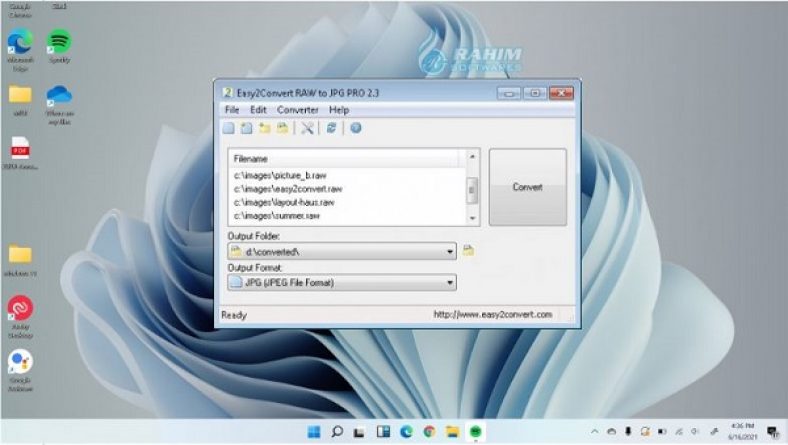Image resolution: width=788 pixels, height=445 pixels.
Task: Open the easy2convert.com website link
Action: pos(492,315)
